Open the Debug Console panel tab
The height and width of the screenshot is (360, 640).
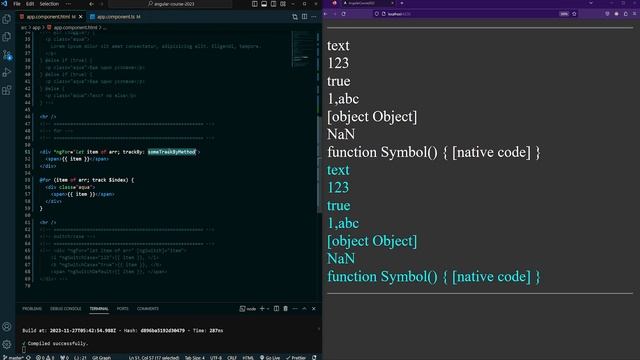coord(65,309)
